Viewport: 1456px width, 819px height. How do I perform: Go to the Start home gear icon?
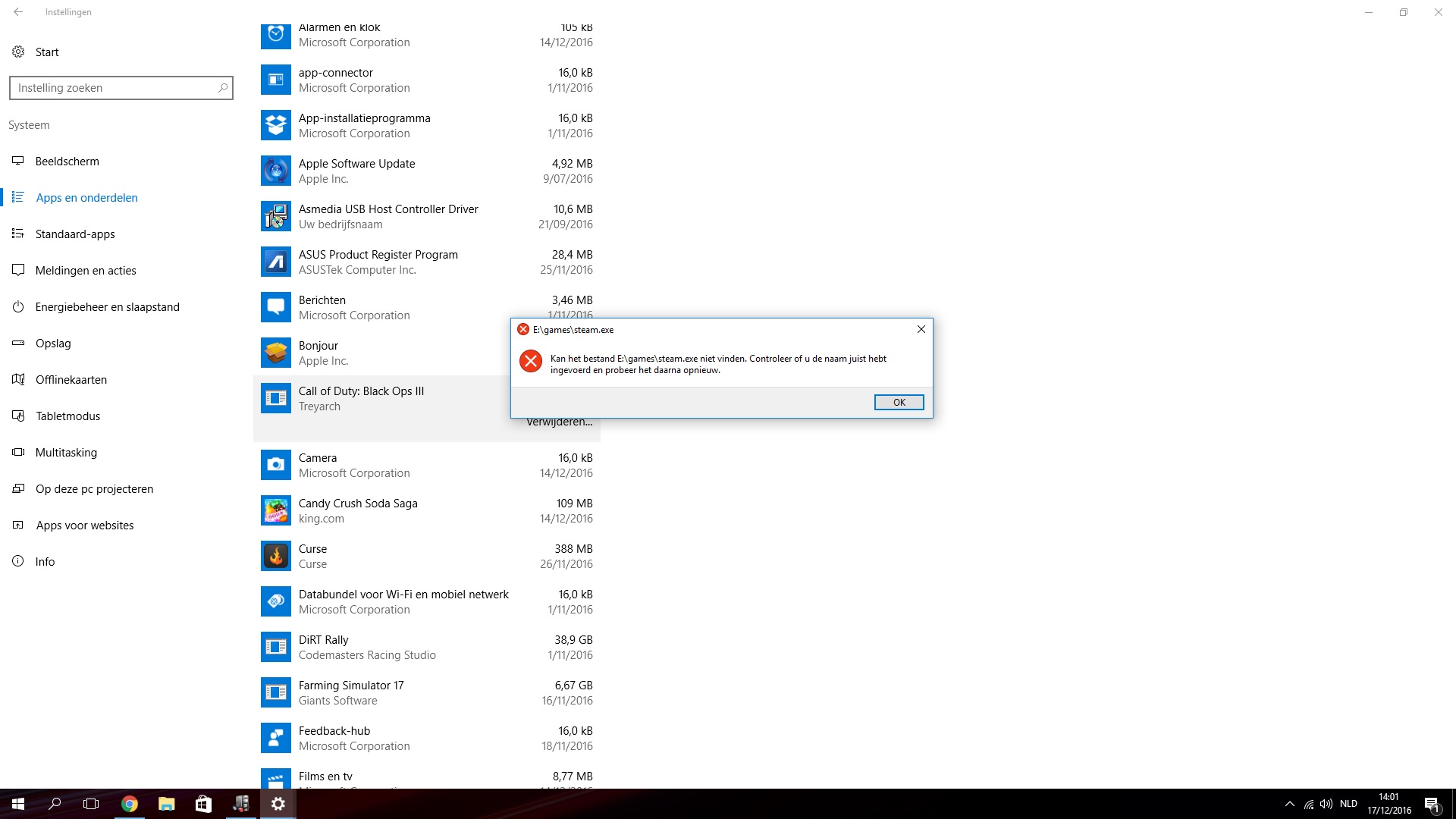tap(18, 52)
